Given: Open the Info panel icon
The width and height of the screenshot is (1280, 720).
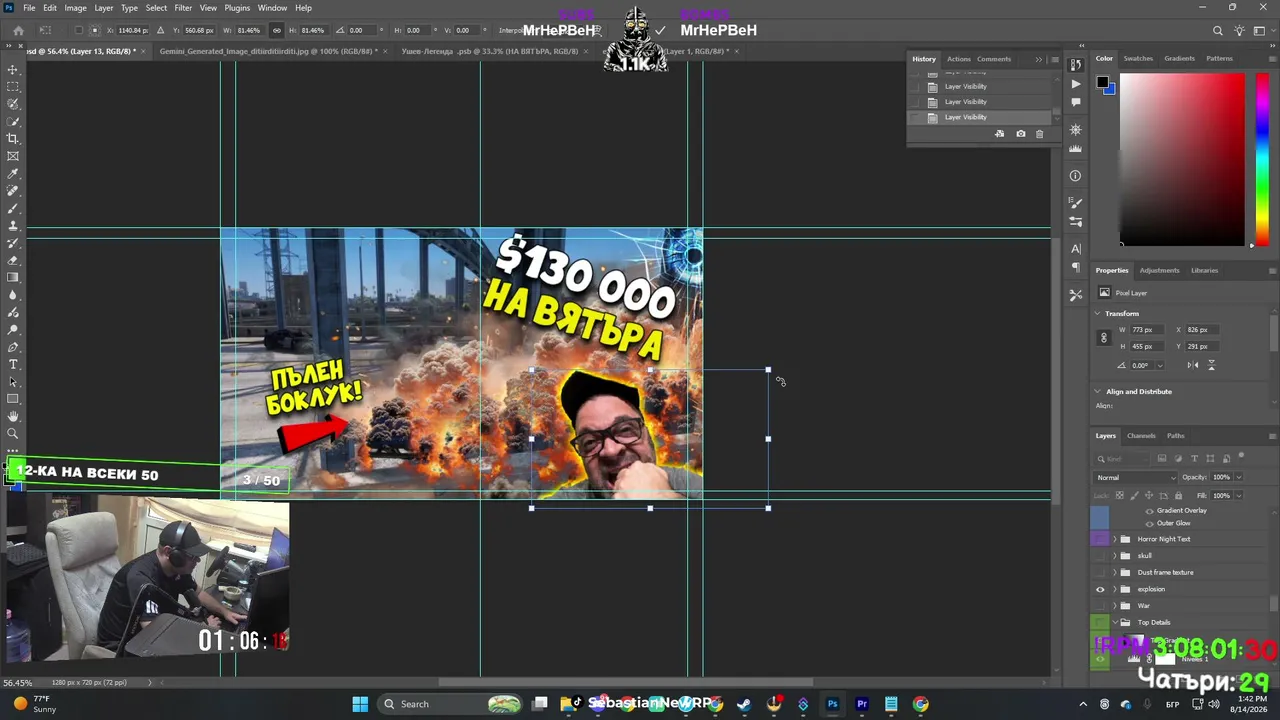Looking at the screenshot, I should tap(1076, 175).
